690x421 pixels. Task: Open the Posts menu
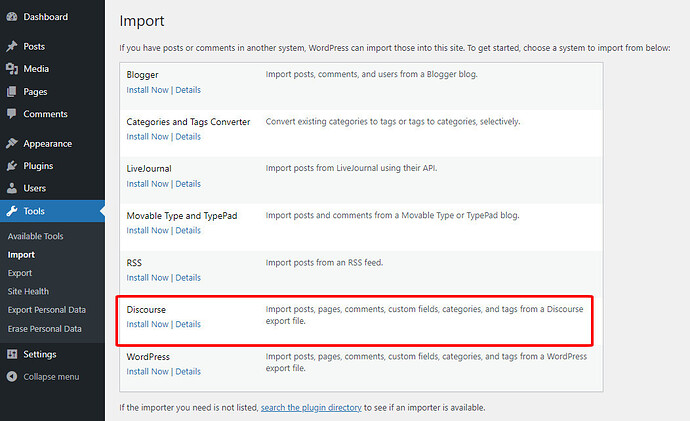coord(34,46)
